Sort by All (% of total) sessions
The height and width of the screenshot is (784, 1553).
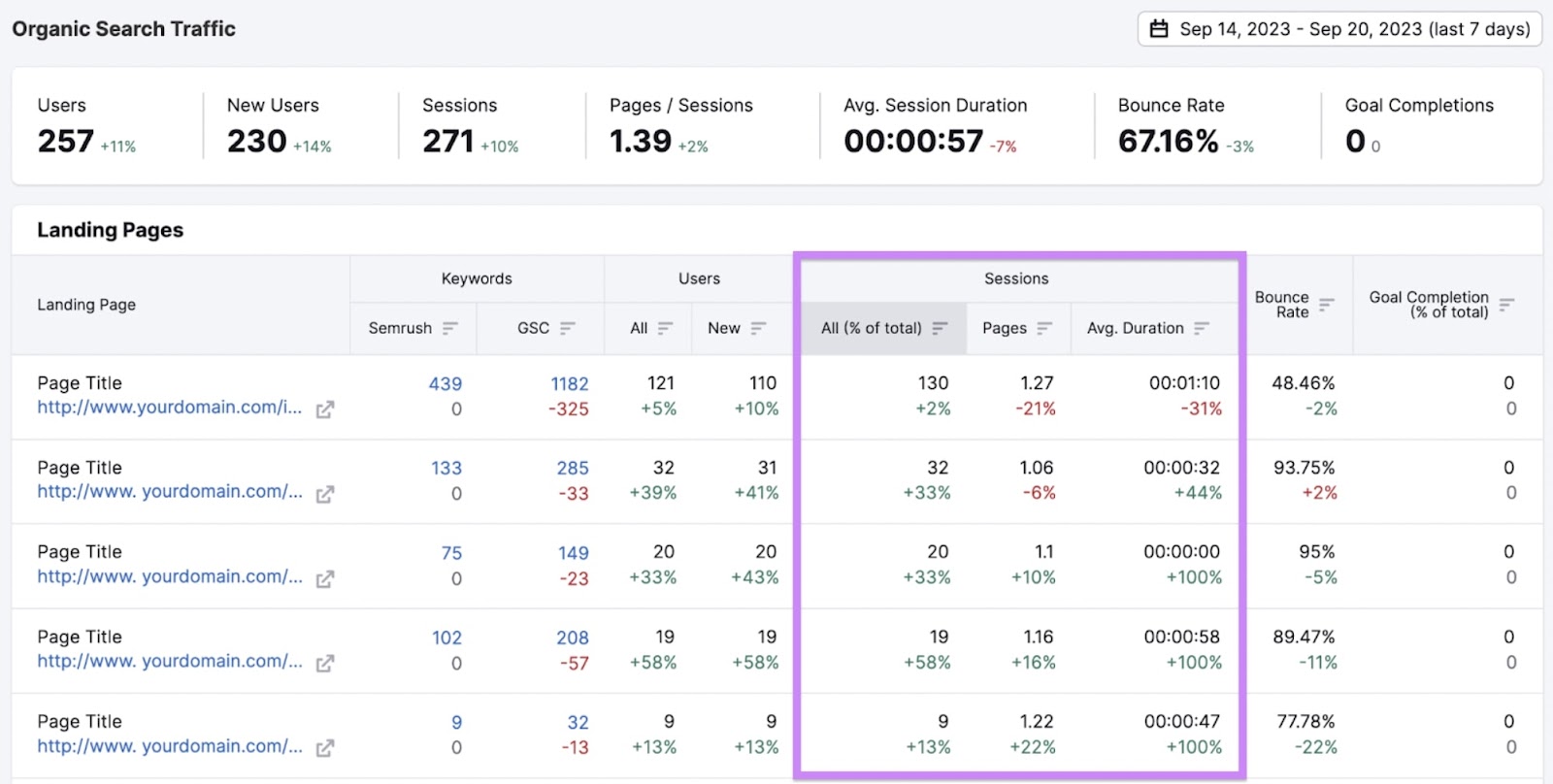click(x=940, y=328)
